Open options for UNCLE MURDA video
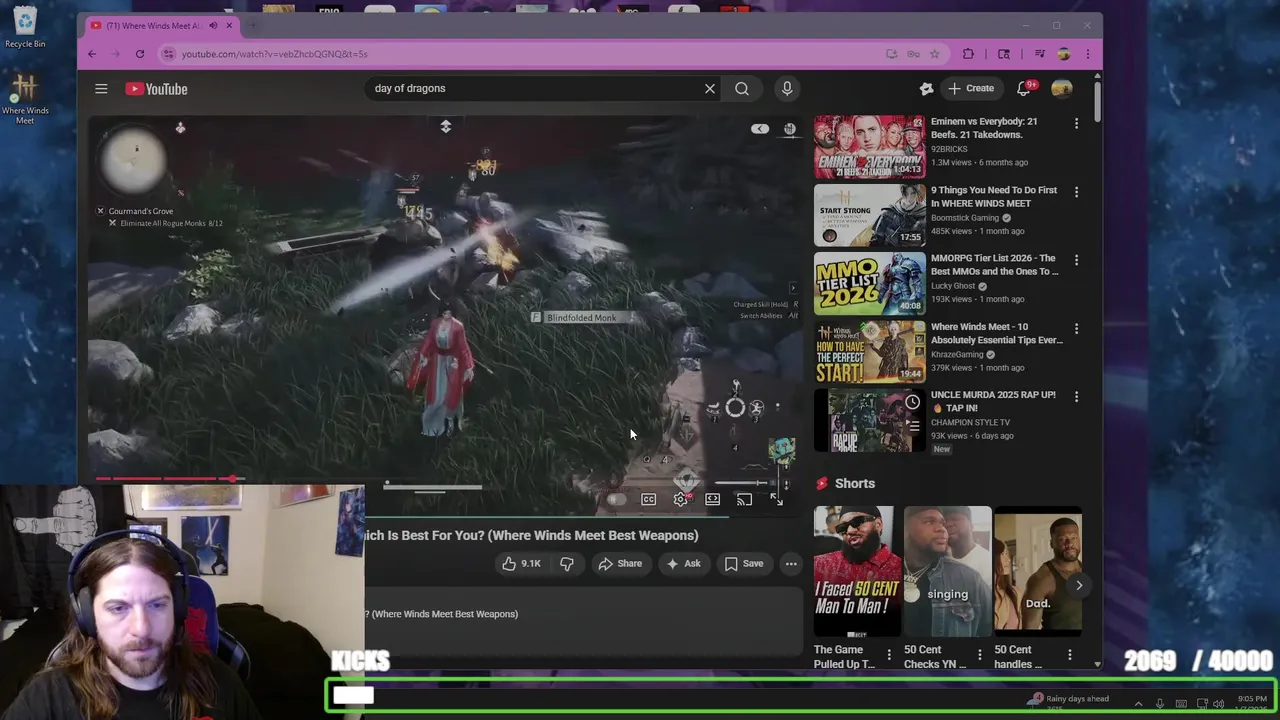 point(1076,396)
